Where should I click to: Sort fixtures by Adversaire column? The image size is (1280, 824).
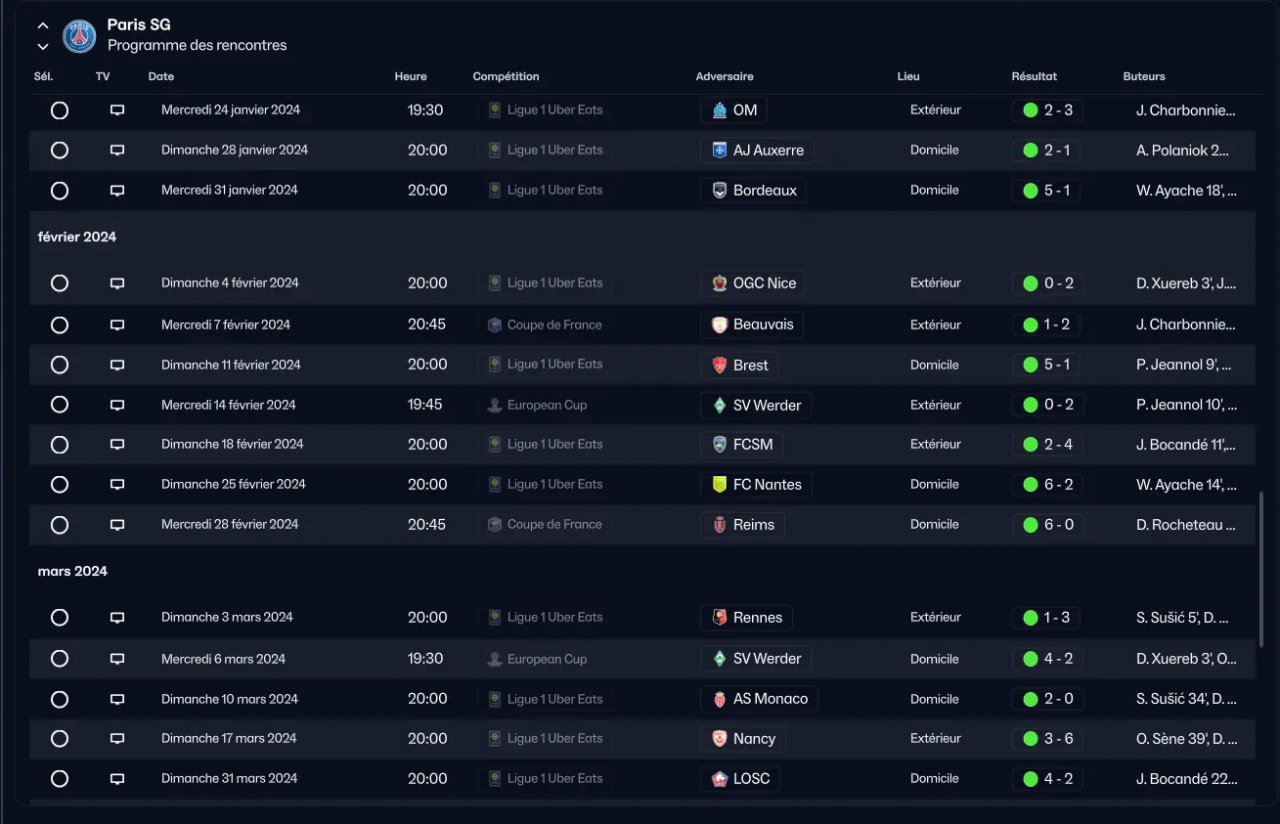(725, 77)
